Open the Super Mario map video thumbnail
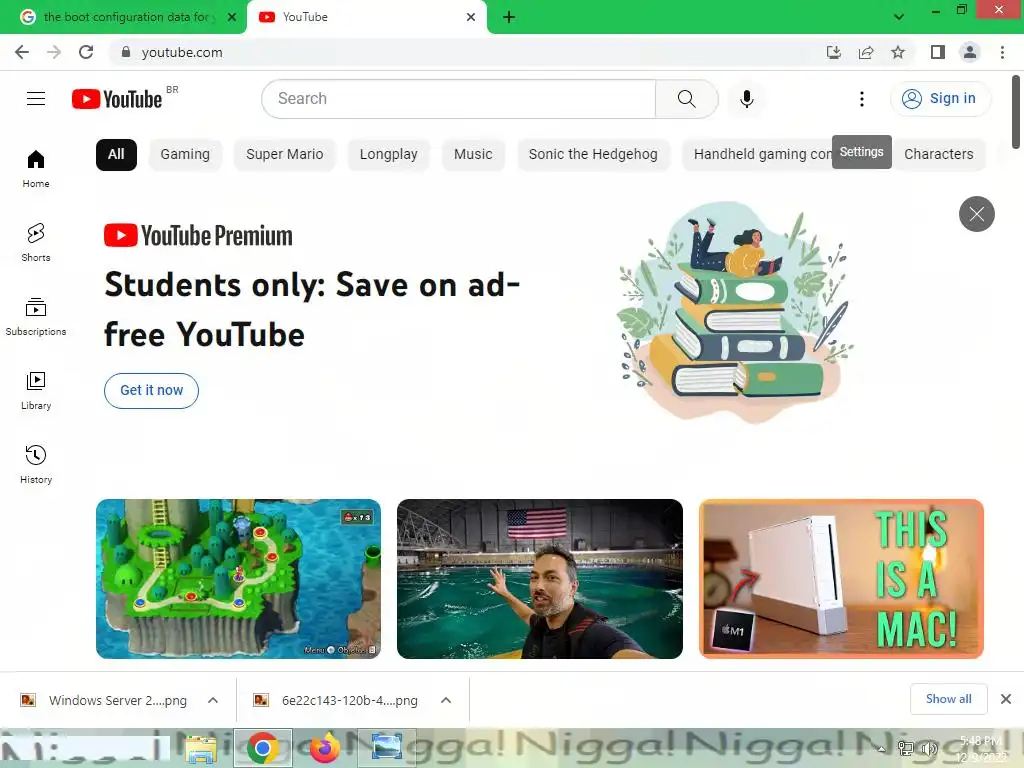The height and width of the screenshot is (768, 1024). point(238,579)
